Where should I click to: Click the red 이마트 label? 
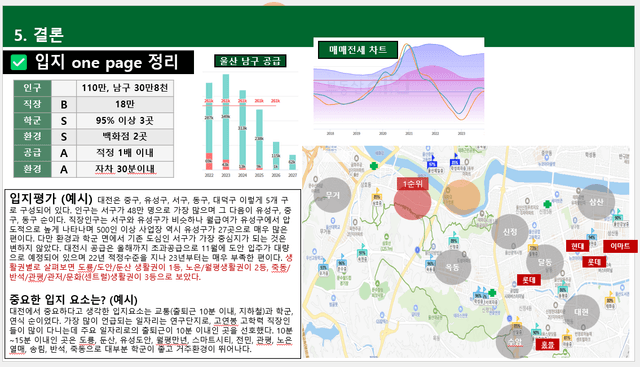pyautogui.click(x=620, y=246)
